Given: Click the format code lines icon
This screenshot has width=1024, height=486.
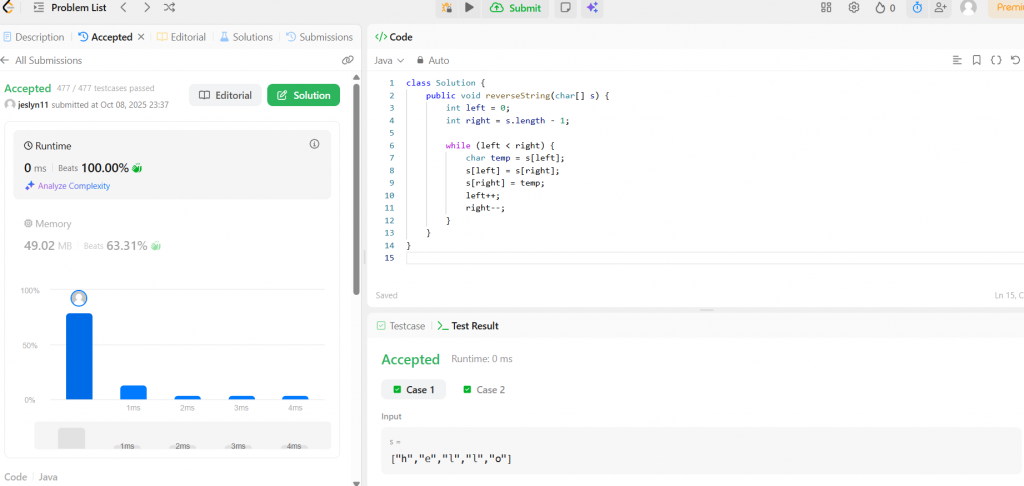Looking at the screenshot, I should pos(957,60).
